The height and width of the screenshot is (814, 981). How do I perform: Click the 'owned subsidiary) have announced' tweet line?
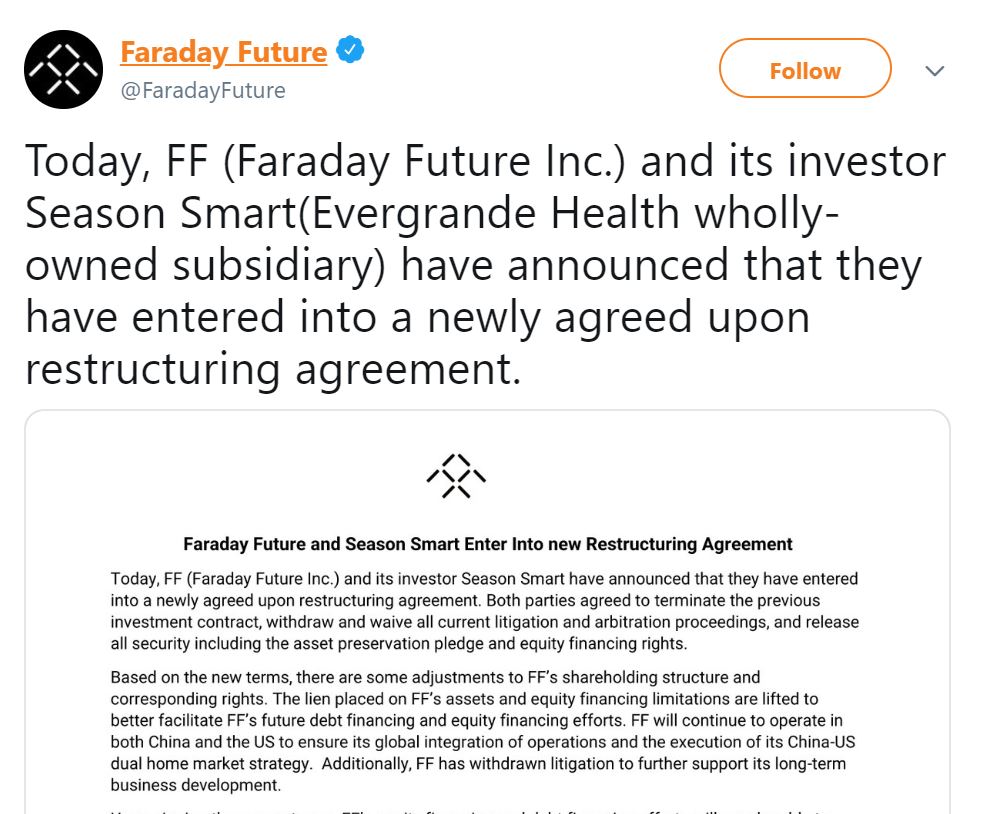(473, 266)
